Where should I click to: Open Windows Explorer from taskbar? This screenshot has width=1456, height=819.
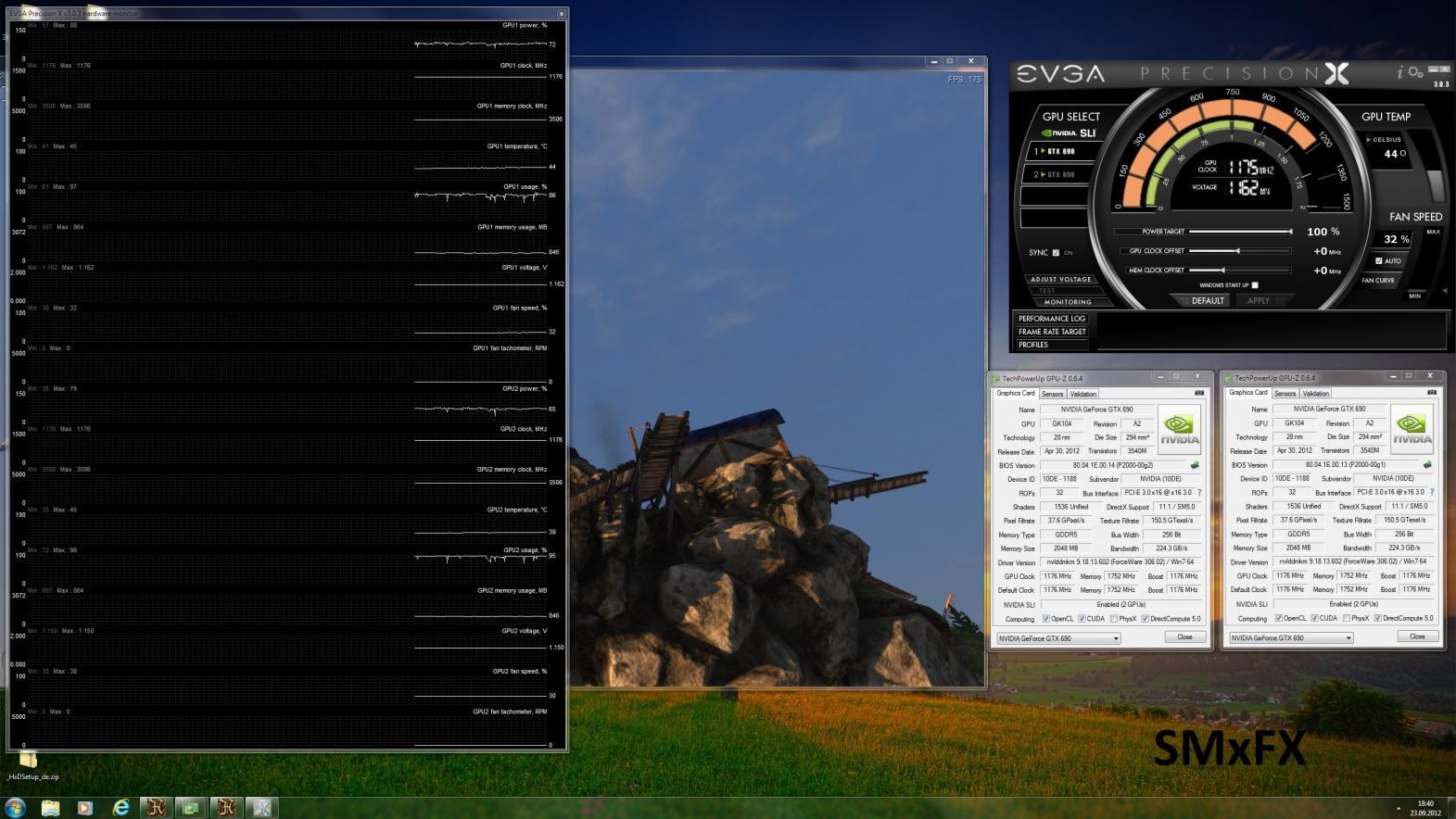pos(50,808)
